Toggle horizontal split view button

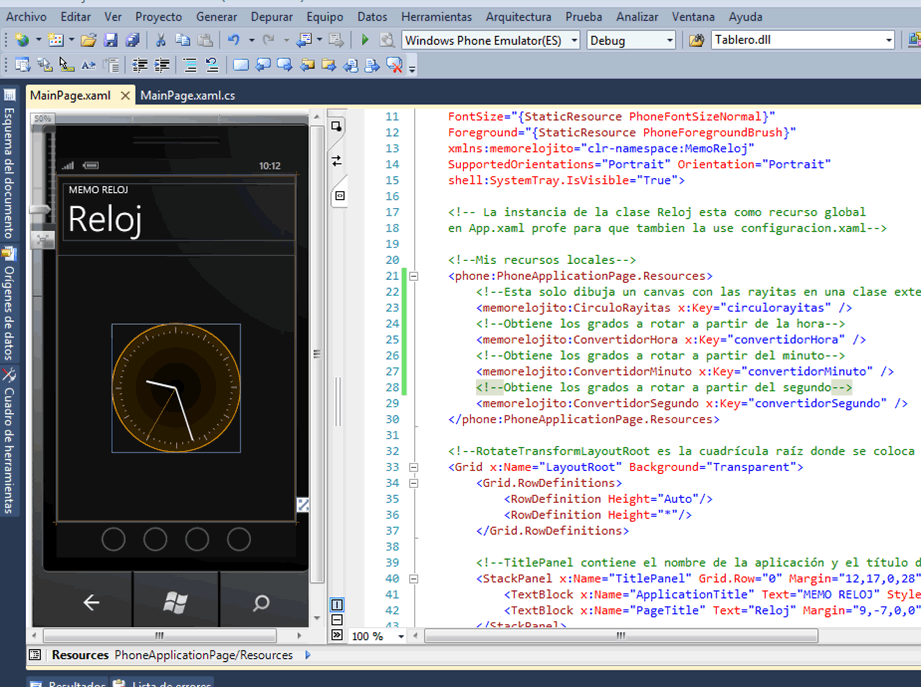(x=337, y=620)
